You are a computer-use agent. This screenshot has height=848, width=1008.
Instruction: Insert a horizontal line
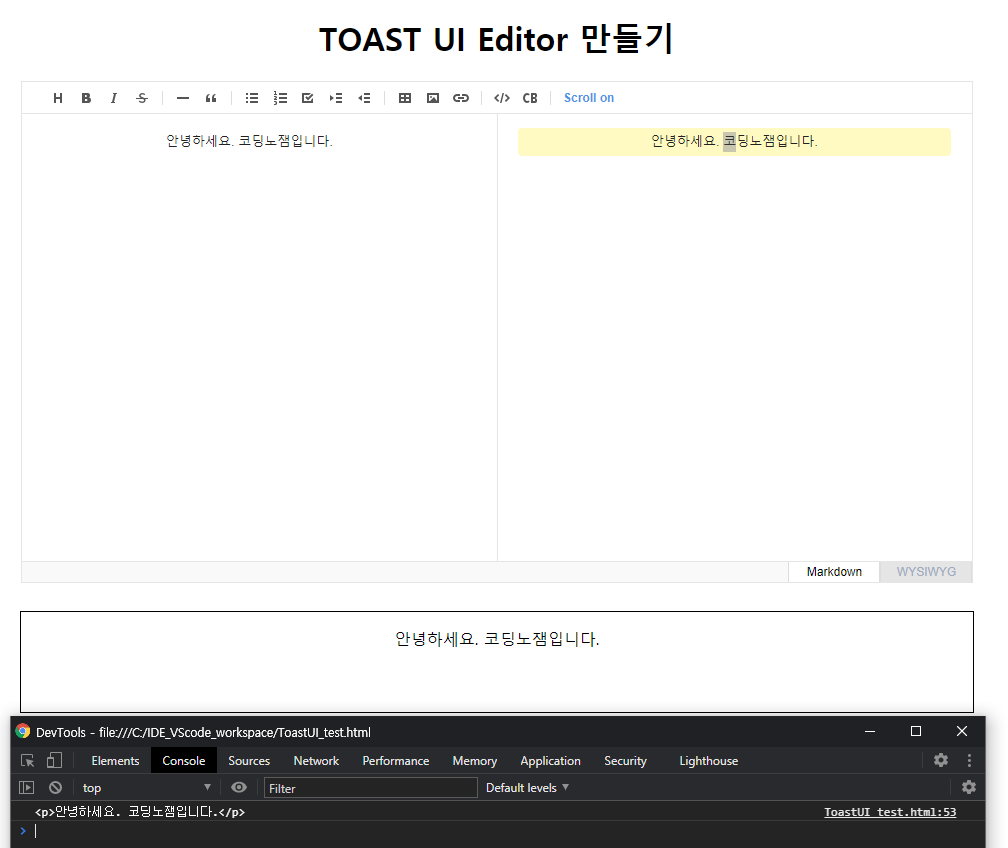[x=183, y=98]
